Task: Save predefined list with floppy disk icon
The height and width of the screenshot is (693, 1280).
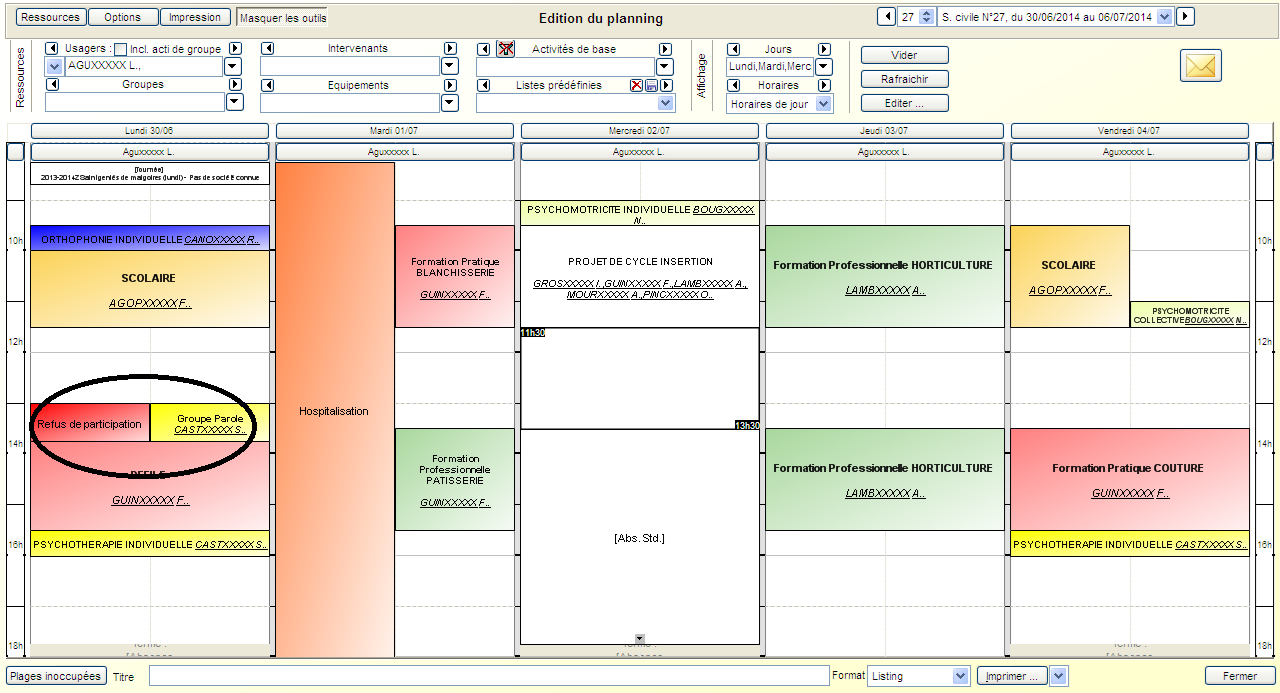Action: 651,85
